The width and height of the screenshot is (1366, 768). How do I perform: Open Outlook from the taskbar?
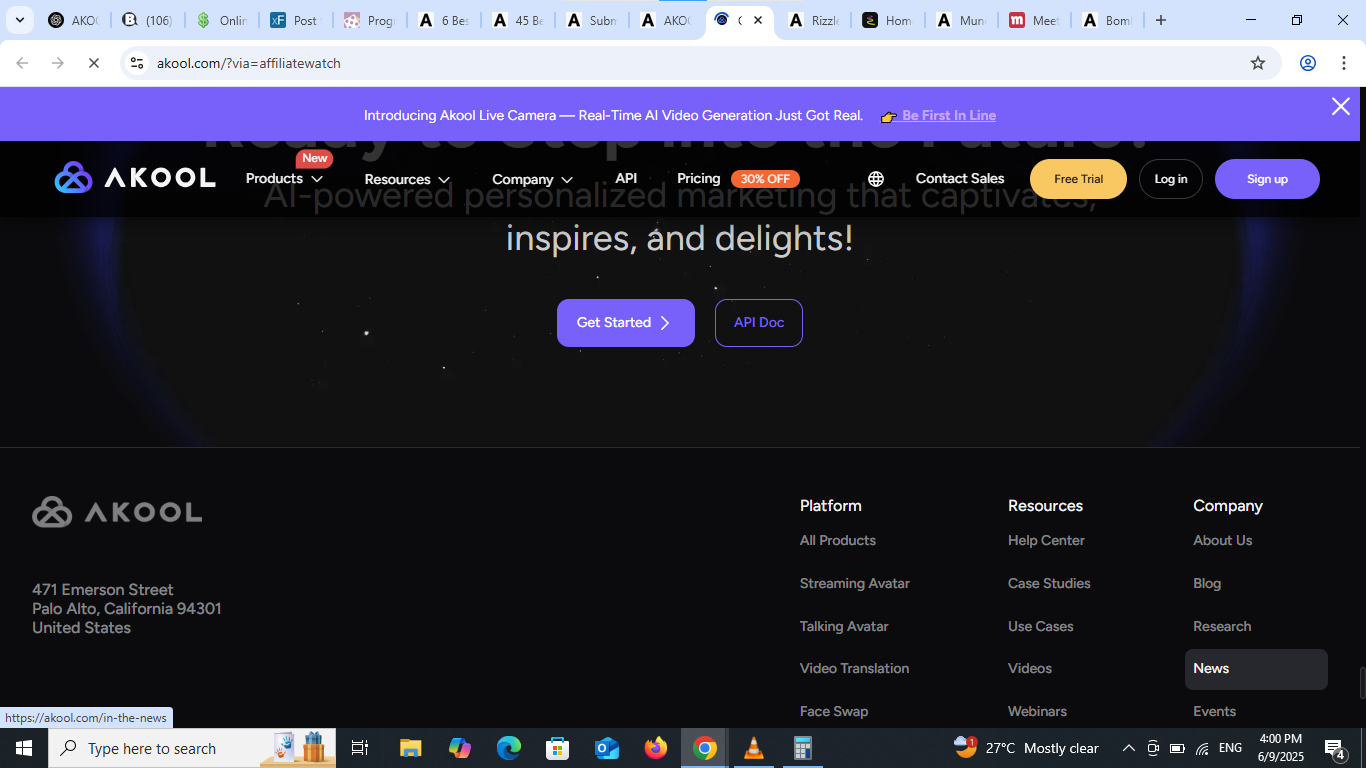pyautogui.click(x=606, y=748)
